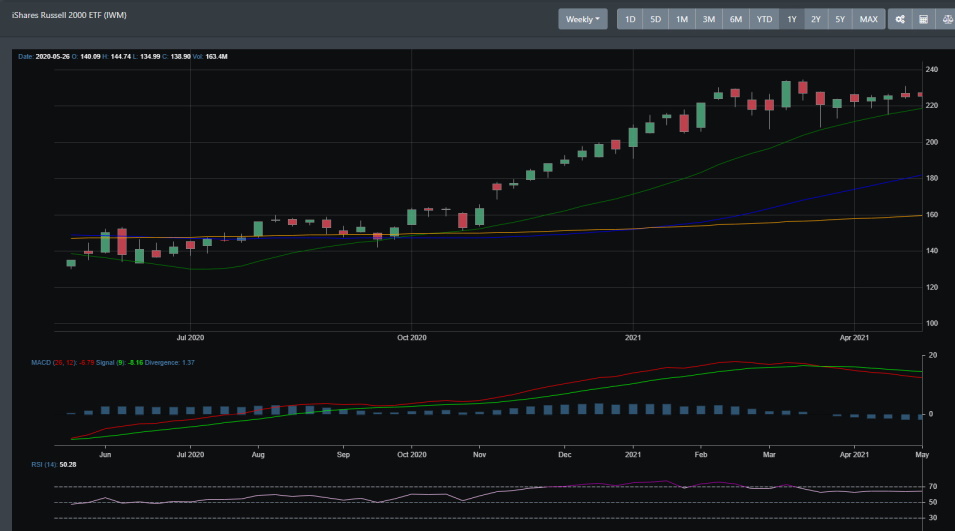Click the 2021 label under price chart
The image size is (955, 531).
(633, 337)
